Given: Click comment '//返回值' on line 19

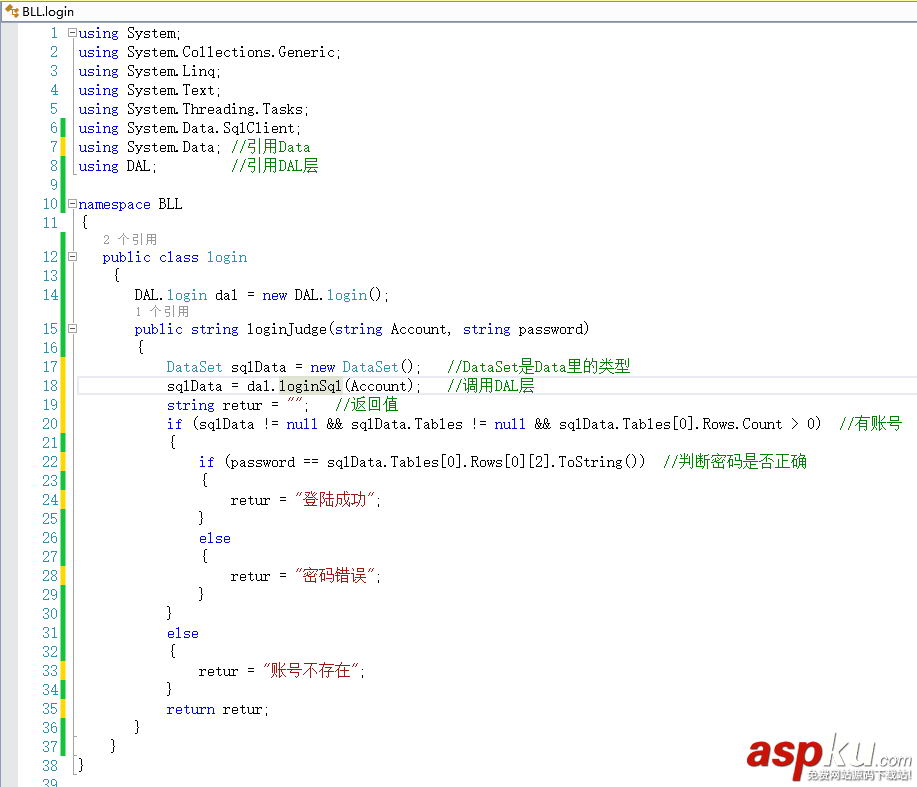Looking at the screenshot, I should pos(367,405).
